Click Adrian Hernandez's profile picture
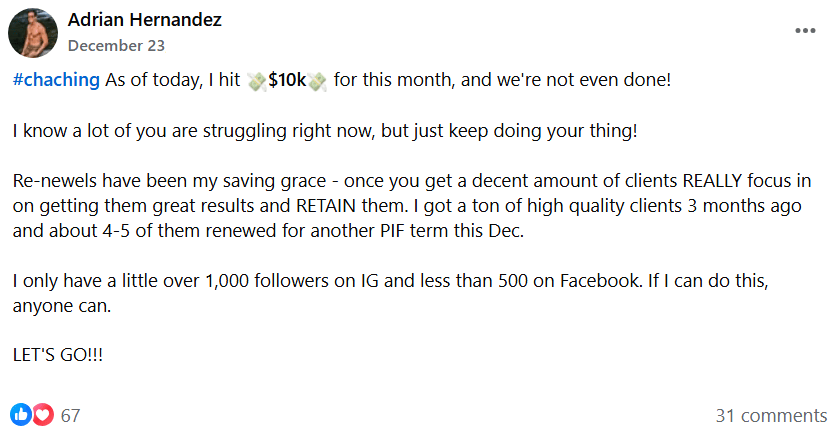The width and height of the screenshot is (839, 430). pyautogui.click(x=33, y=32)
